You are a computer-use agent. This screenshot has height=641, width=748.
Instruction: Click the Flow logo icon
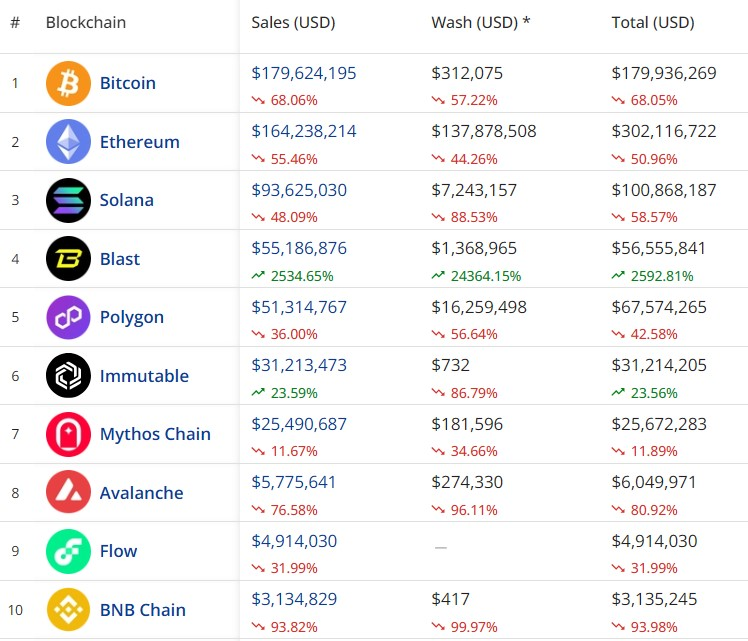click(68, 551)
